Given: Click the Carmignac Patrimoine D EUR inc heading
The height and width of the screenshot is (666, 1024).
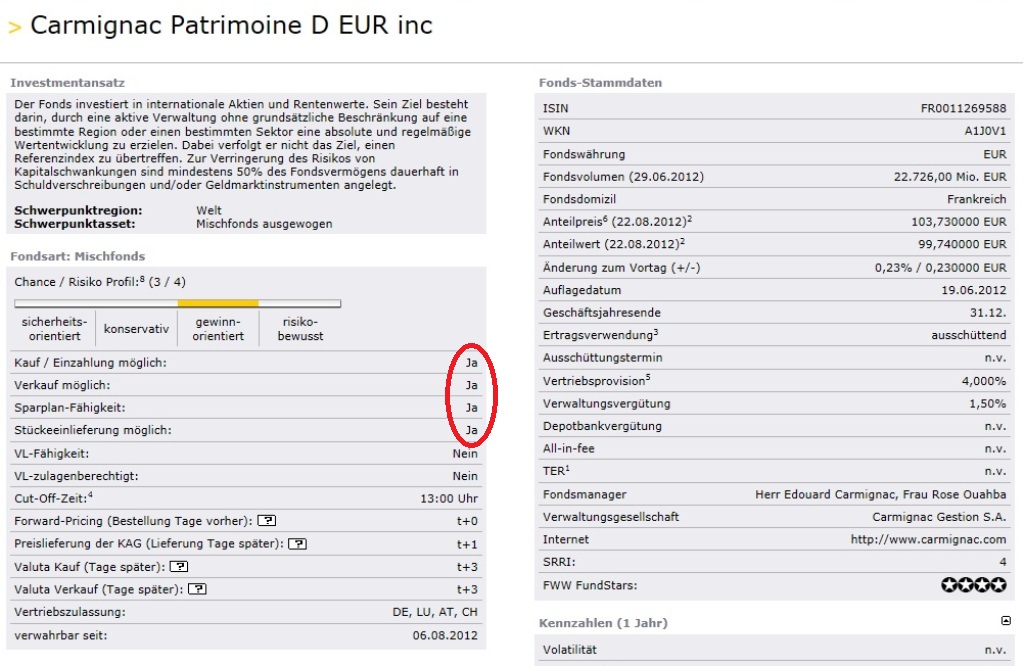Looking at the screenshot, I should (231, 26).
